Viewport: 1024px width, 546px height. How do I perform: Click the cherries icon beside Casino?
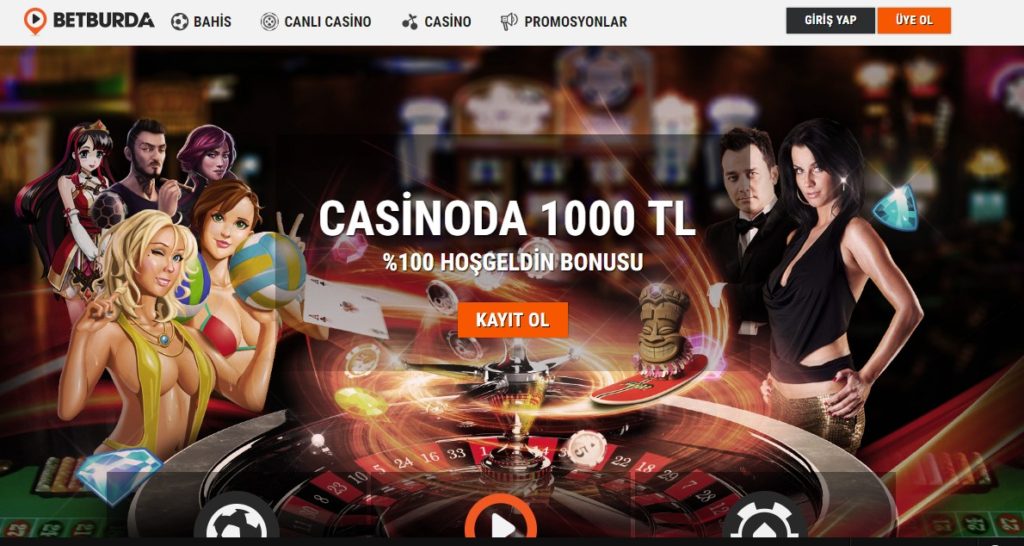point(409,22)
